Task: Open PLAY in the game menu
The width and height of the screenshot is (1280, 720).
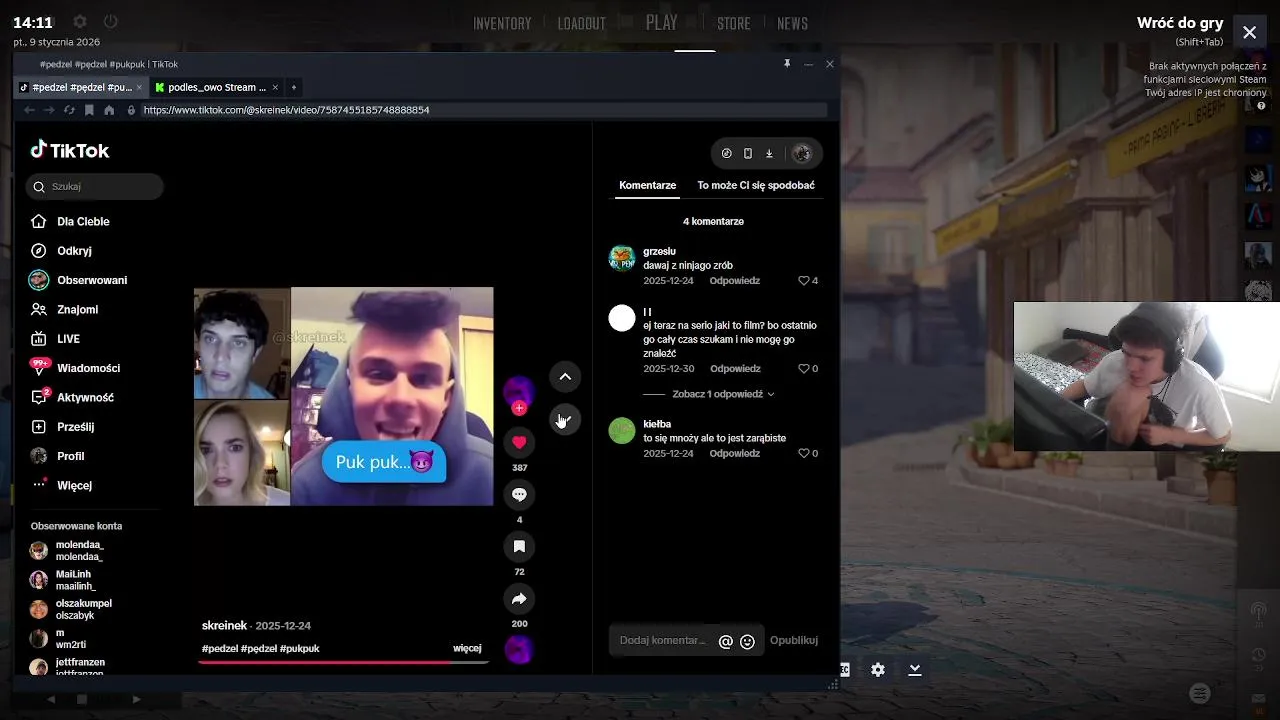Action: click(x=661, y=22)
